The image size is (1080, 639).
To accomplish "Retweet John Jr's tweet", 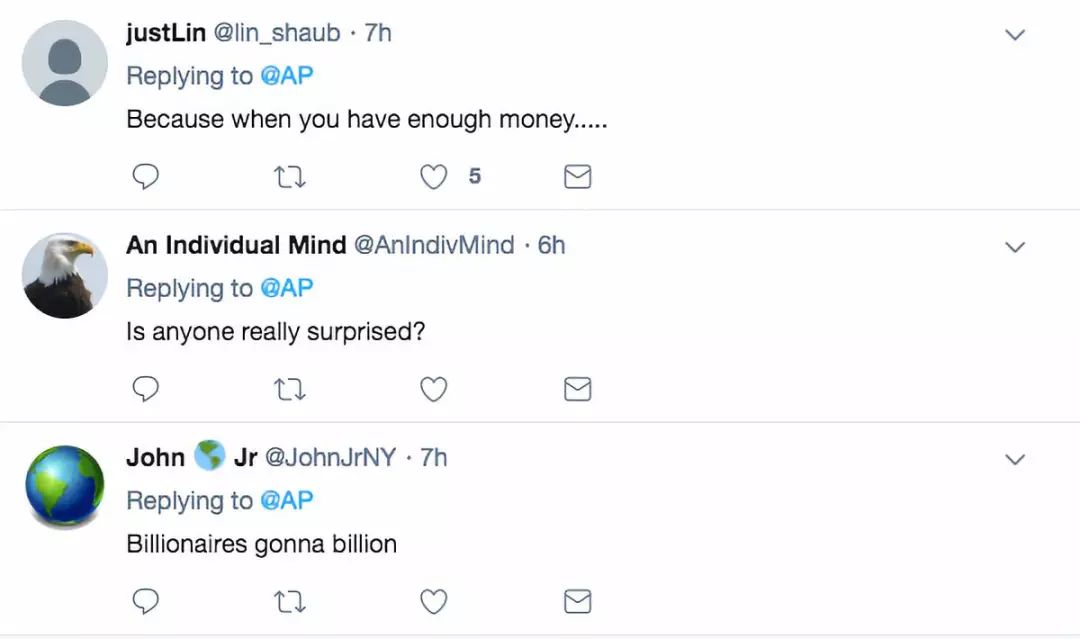I will 289,601.
